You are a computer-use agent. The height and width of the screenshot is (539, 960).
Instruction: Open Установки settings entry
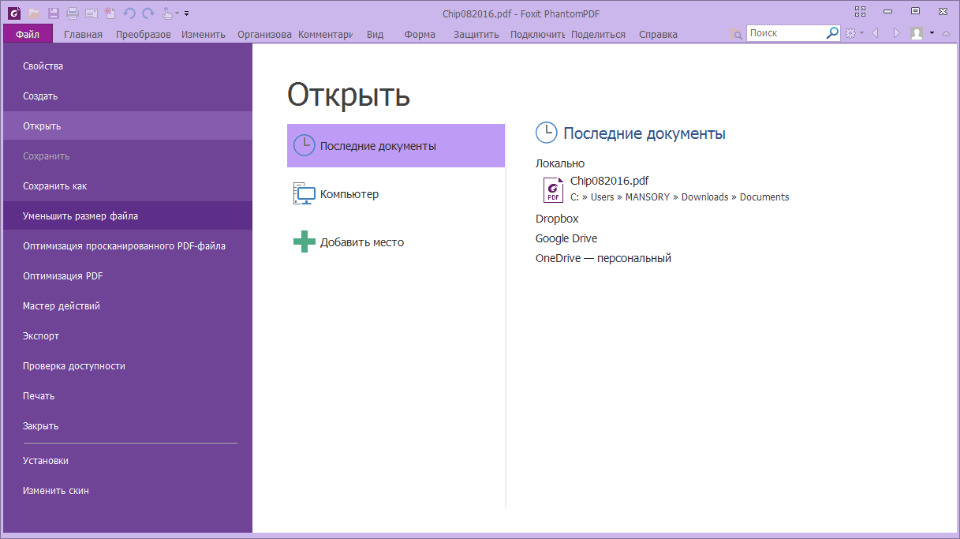click(127, 461)
